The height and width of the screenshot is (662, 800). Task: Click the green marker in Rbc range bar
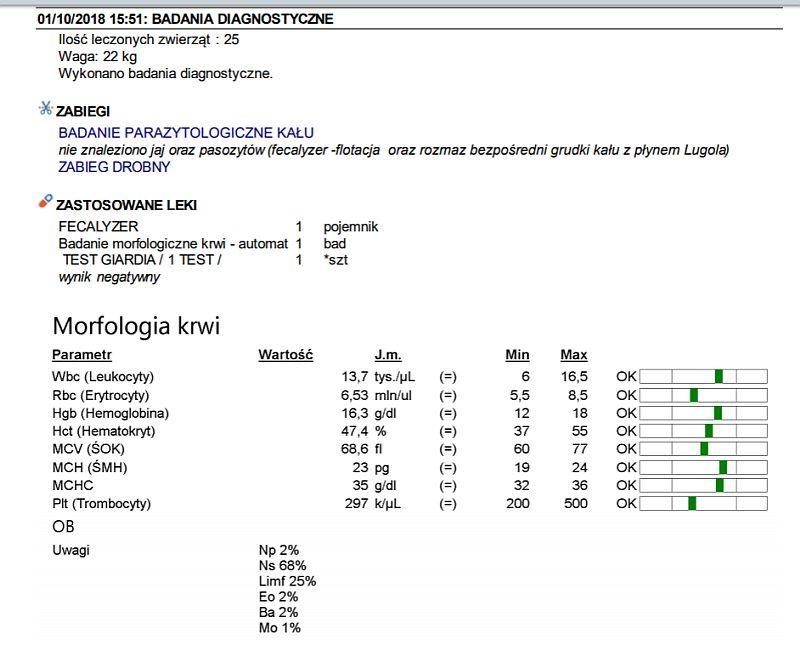pos(693,395)
